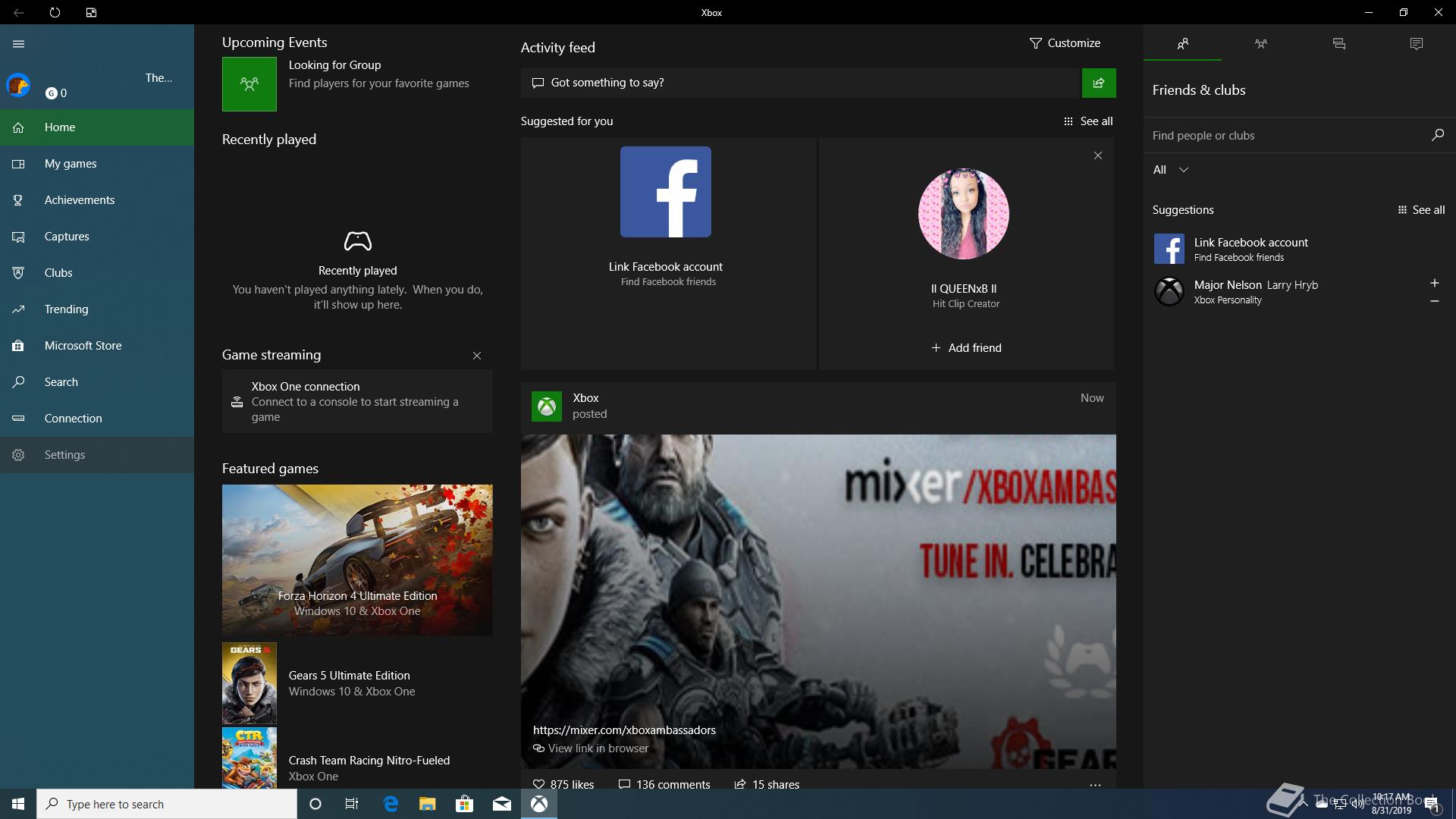Click the Find people or clubs field

[1299, 136]
